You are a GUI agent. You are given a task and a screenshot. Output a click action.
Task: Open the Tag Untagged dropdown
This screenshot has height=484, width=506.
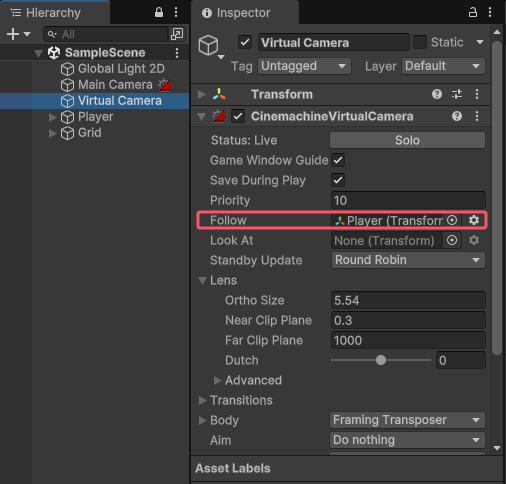(304, 66)
